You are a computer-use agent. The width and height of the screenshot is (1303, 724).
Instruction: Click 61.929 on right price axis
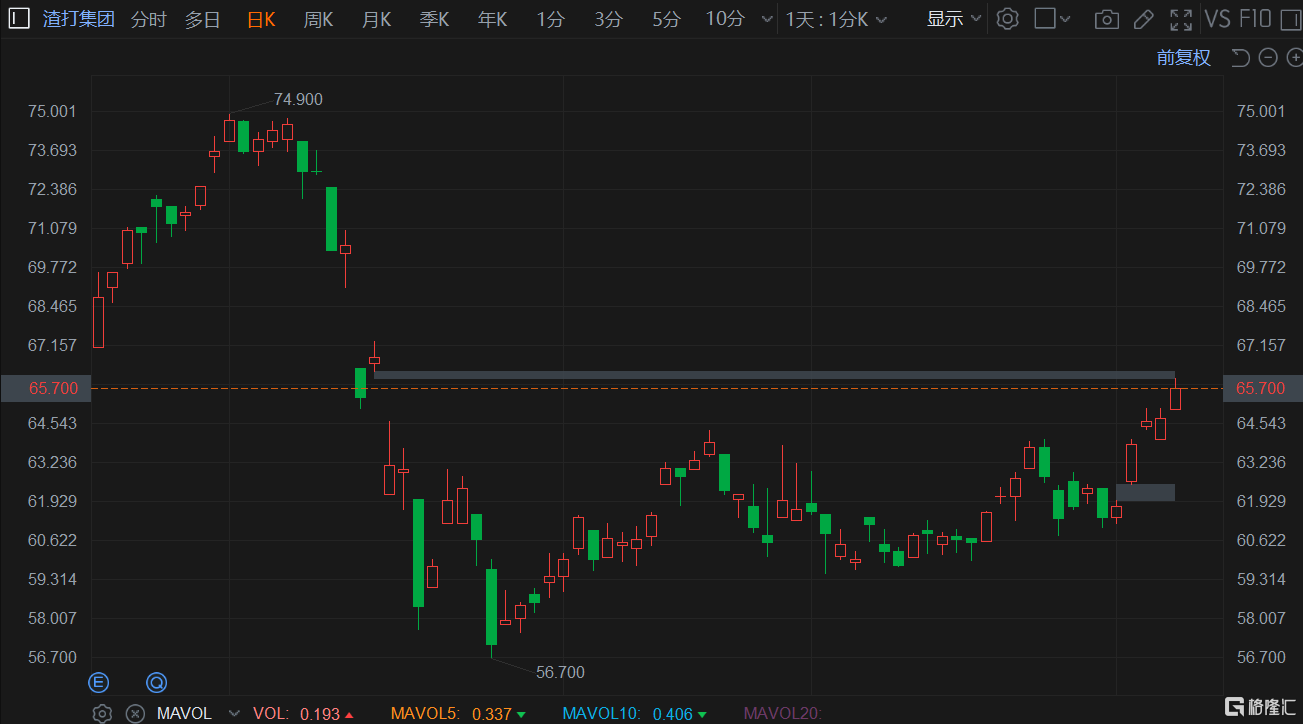tap(1261, 501)
